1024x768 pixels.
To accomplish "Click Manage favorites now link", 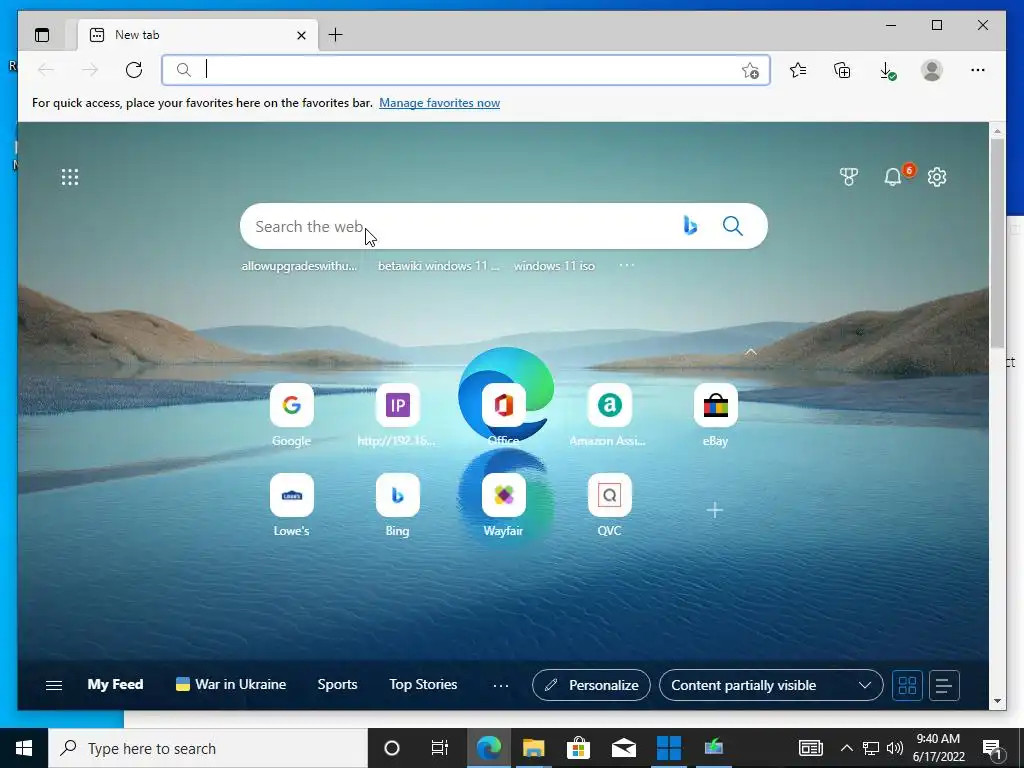I will pyautogui.click(x=440, y=103).
